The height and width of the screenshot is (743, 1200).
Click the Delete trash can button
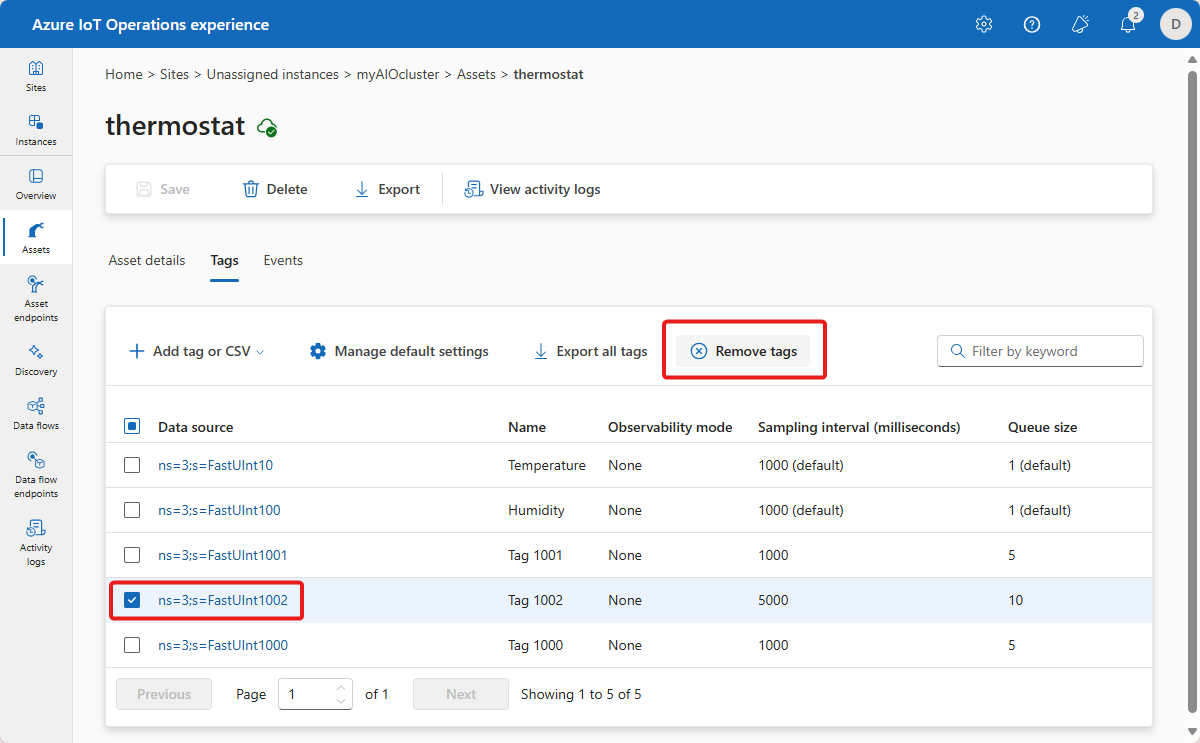(x=275, y=189)
